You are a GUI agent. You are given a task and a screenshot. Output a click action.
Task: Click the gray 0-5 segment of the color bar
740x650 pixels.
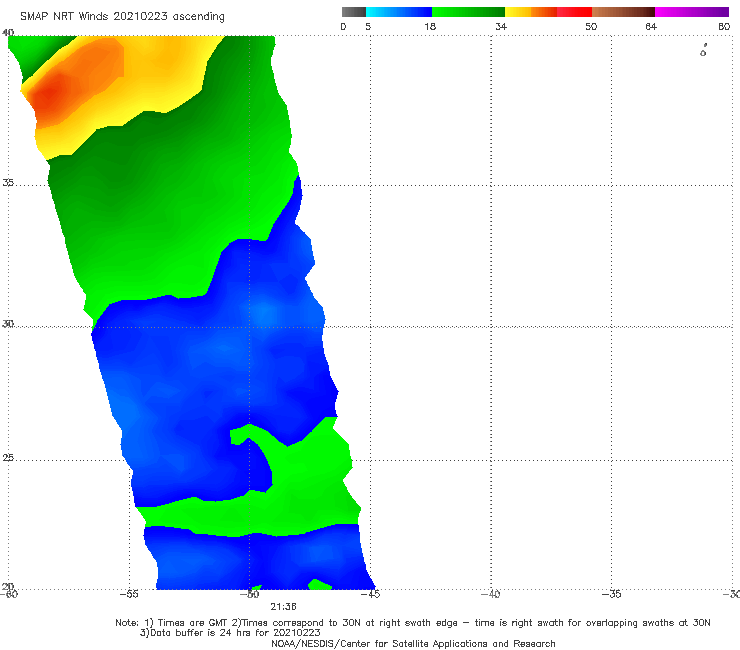[354, 12]
